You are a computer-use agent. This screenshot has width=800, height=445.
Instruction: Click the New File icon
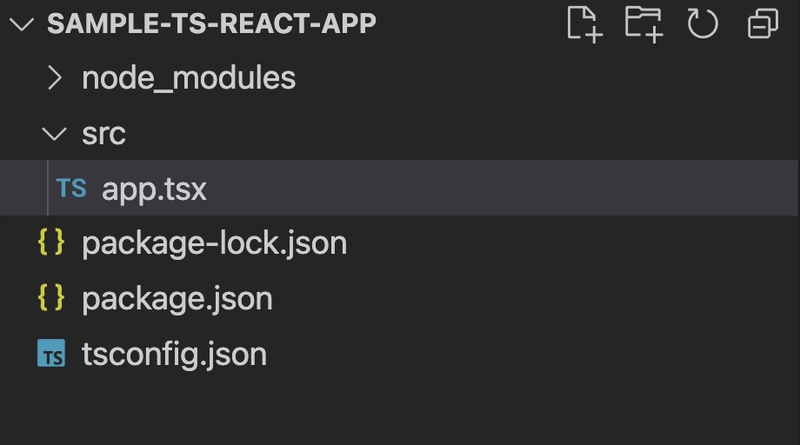coord(585,24)
